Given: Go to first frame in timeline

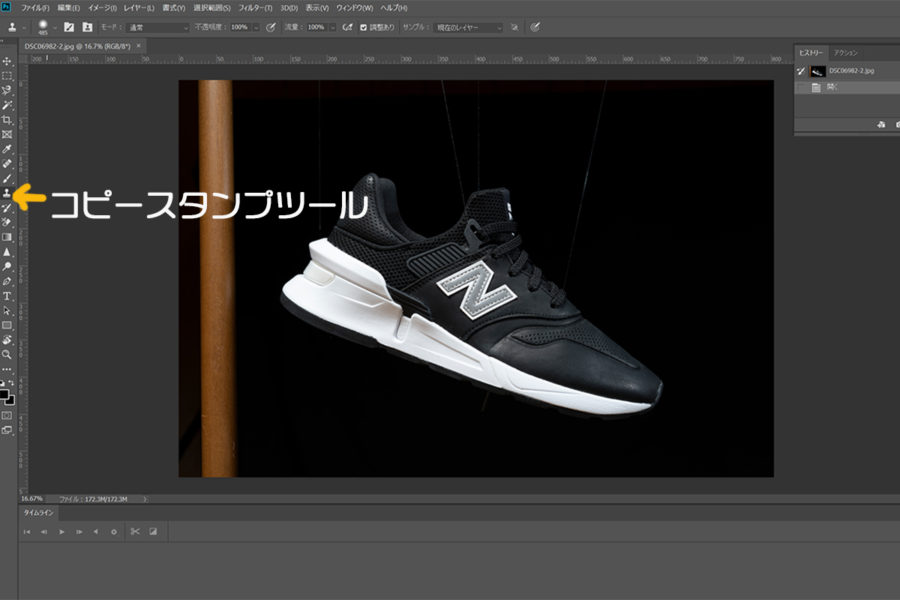Looking at the screenshot, I should pos(27,532).
